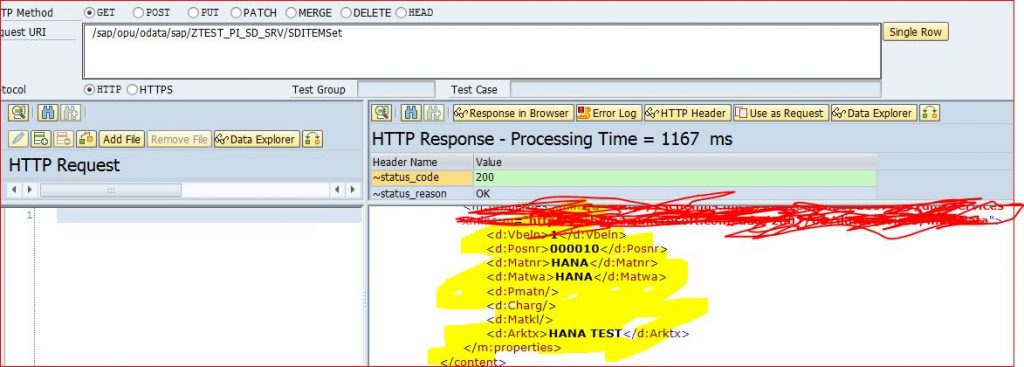The height and width of the screenshot is (367, 1024).
Task: Click the add header row icon
Action: pos(41,139)
